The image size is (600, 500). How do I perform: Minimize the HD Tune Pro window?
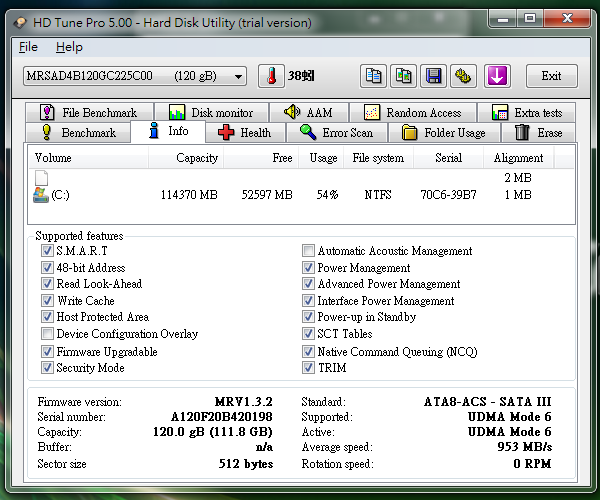503,18
